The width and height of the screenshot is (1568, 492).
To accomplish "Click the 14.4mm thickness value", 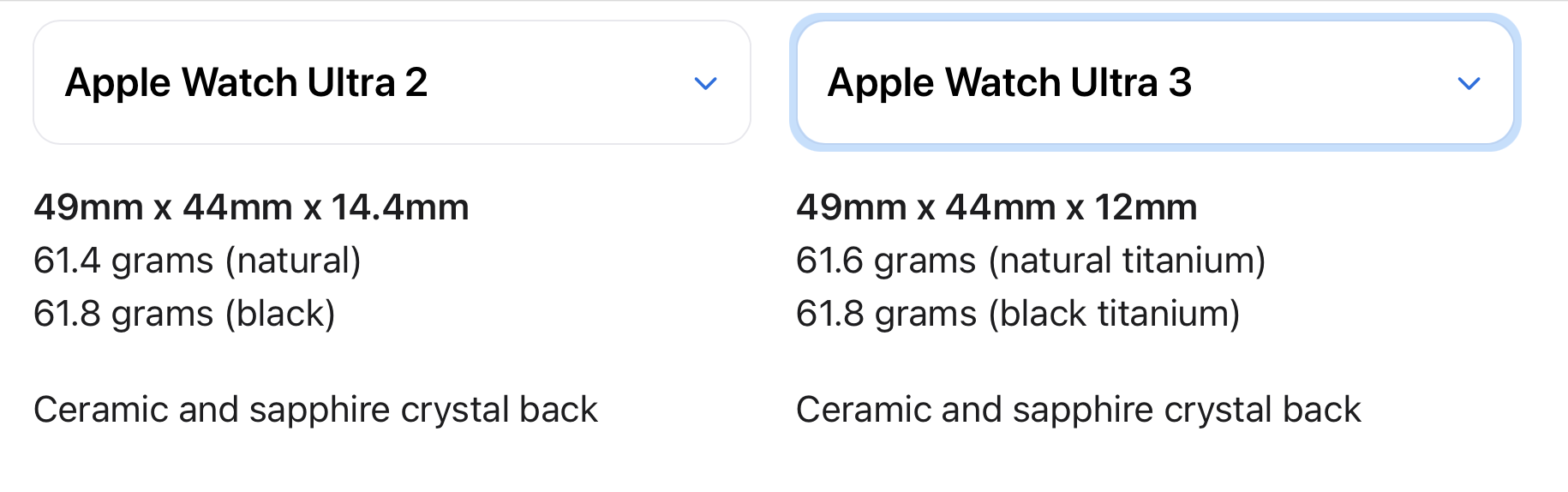I will (x=400, y=207).
